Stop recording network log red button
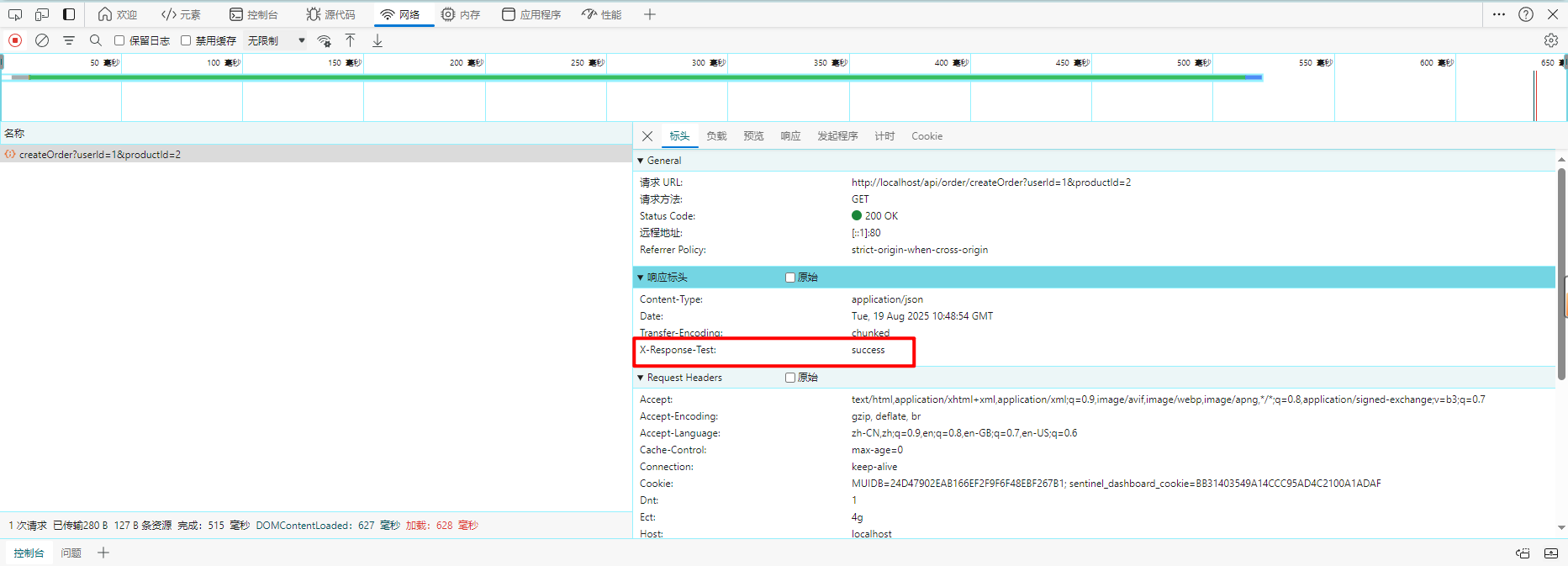 coord(15,40)
